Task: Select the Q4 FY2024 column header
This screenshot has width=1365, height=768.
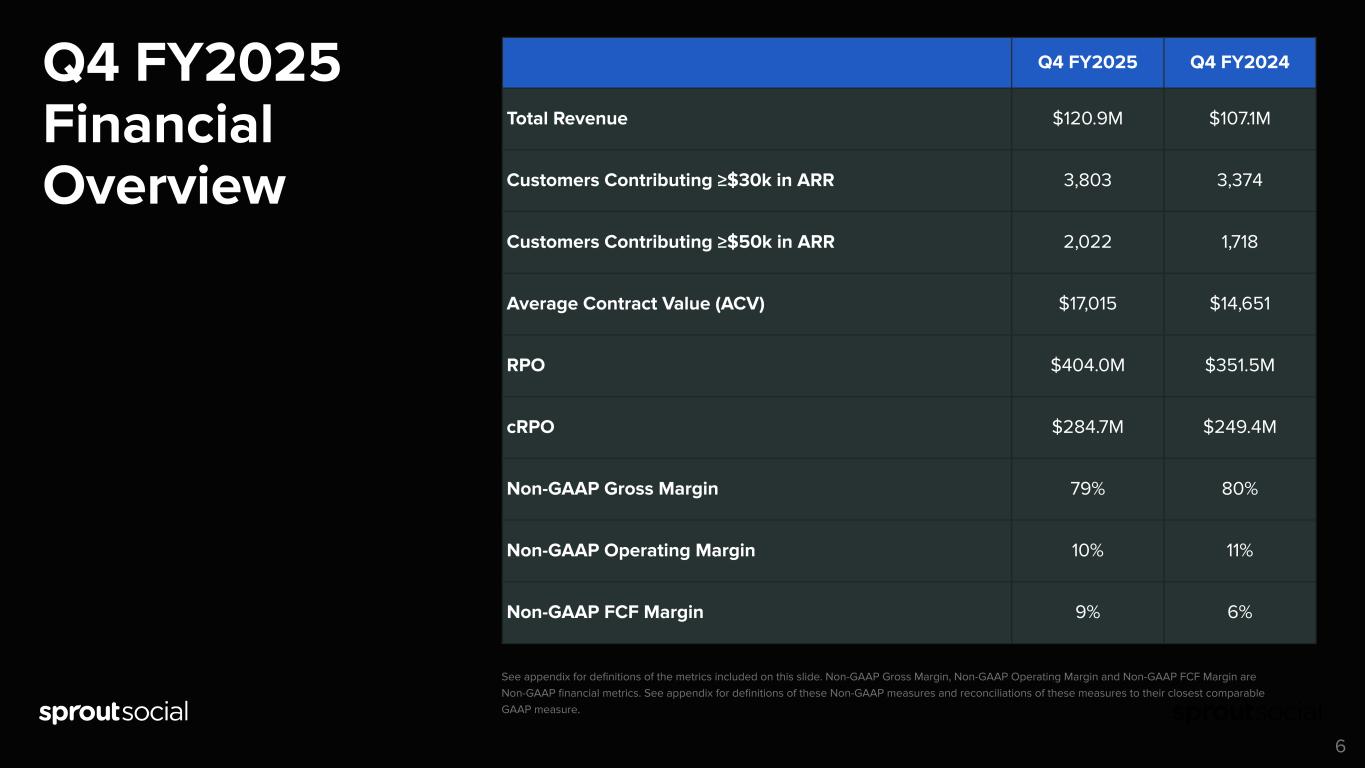Action: click(x=1239, y=62)
